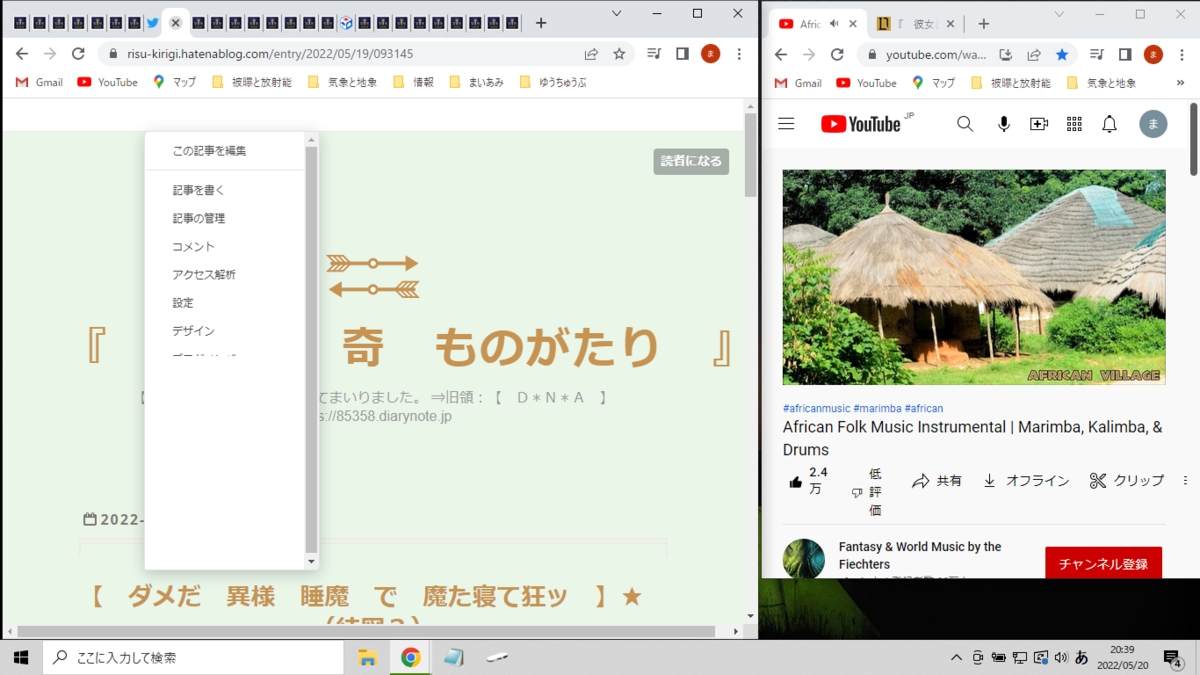Close the active blog tab
Image resolution: width=1200 pixels, height=675 pixels.
tap(175, 23)
